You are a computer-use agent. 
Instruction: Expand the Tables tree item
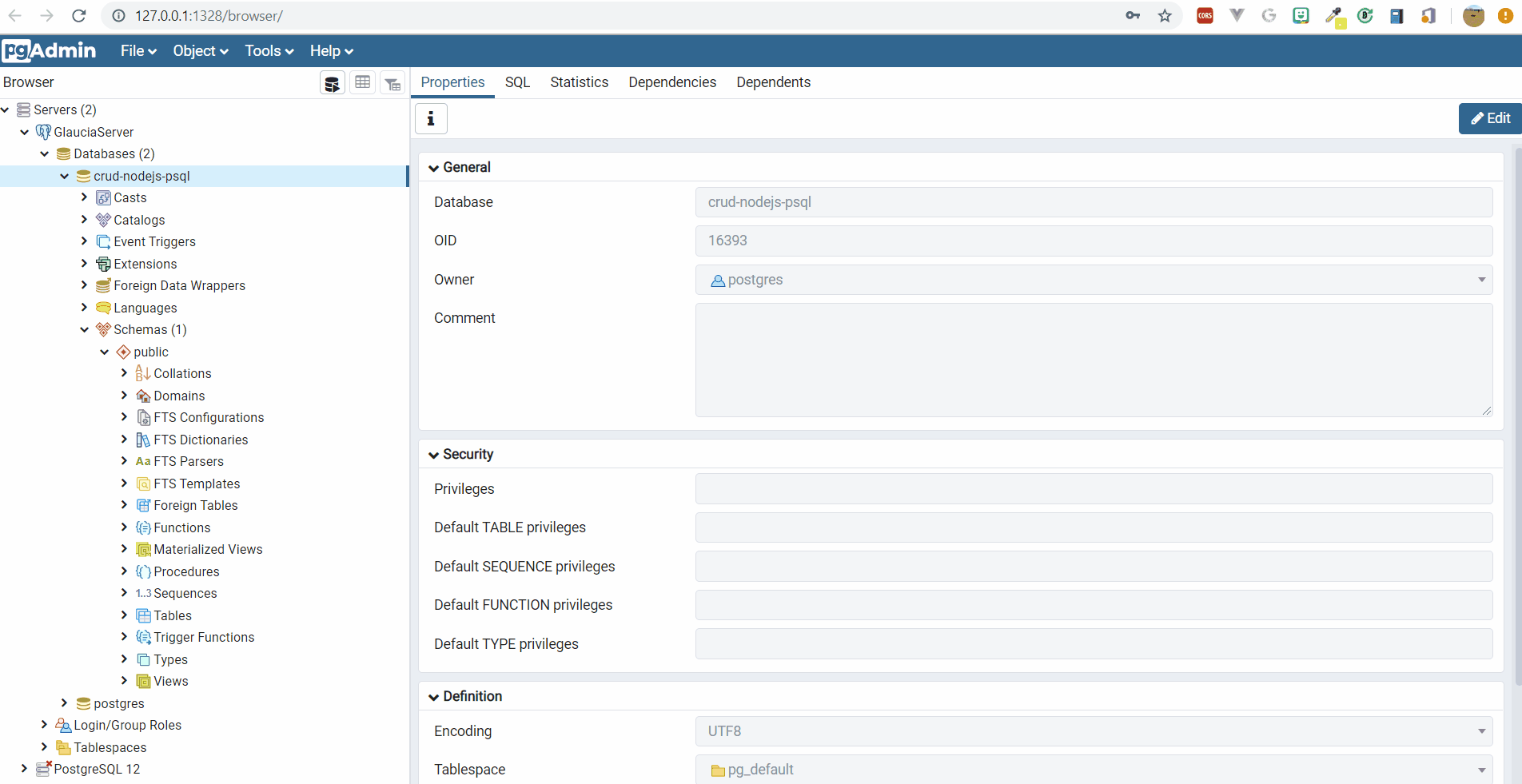(x=124, y=615)
